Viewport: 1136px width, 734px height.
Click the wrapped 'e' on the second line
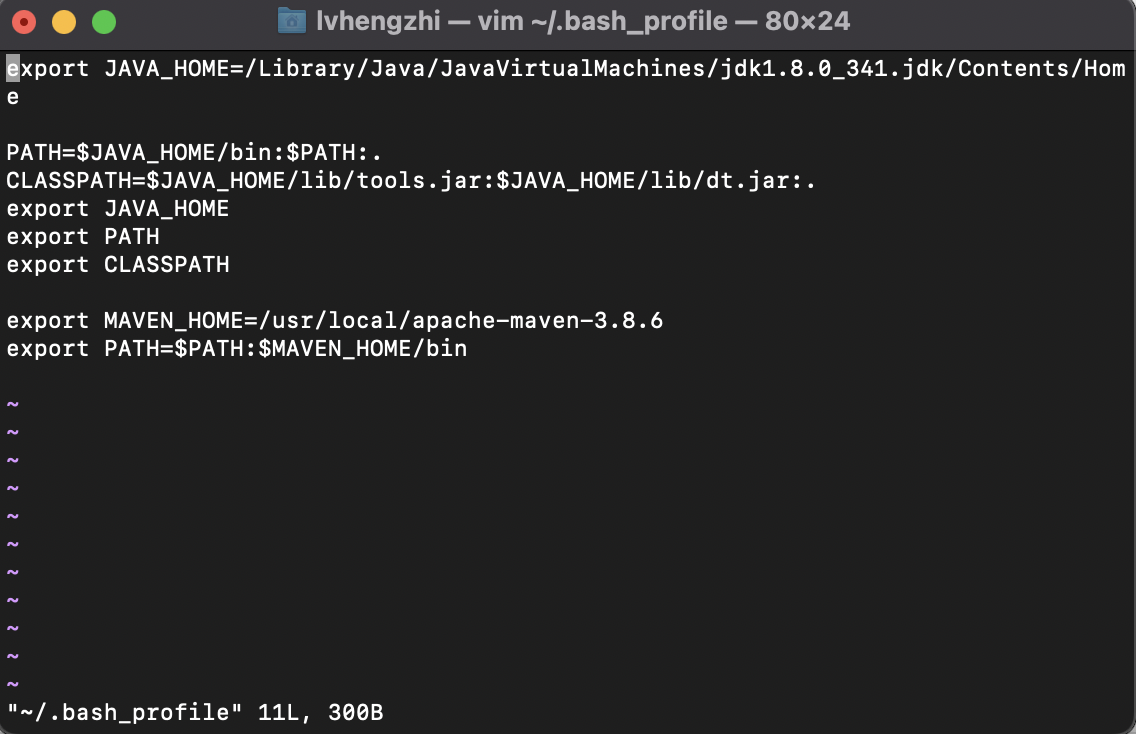[13, 97]
